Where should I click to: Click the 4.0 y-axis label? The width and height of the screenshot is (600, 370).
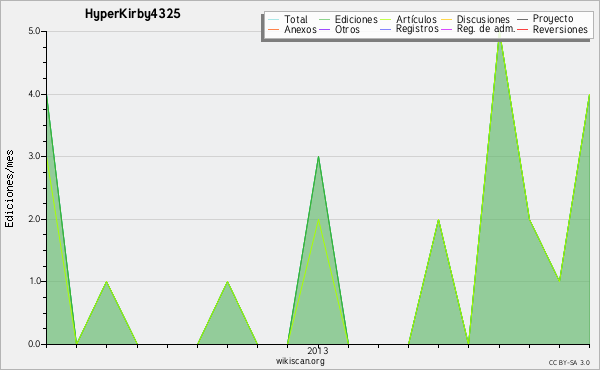34,94
